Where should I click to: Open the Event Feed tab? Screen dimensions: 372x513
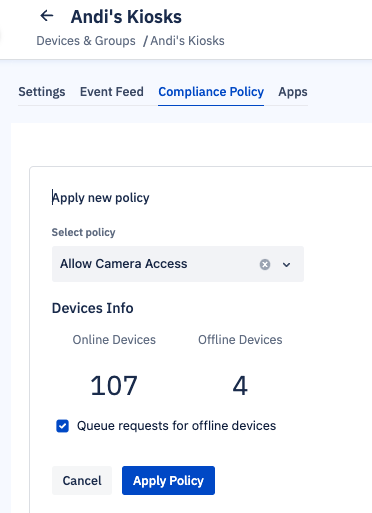tap(112, 92)
